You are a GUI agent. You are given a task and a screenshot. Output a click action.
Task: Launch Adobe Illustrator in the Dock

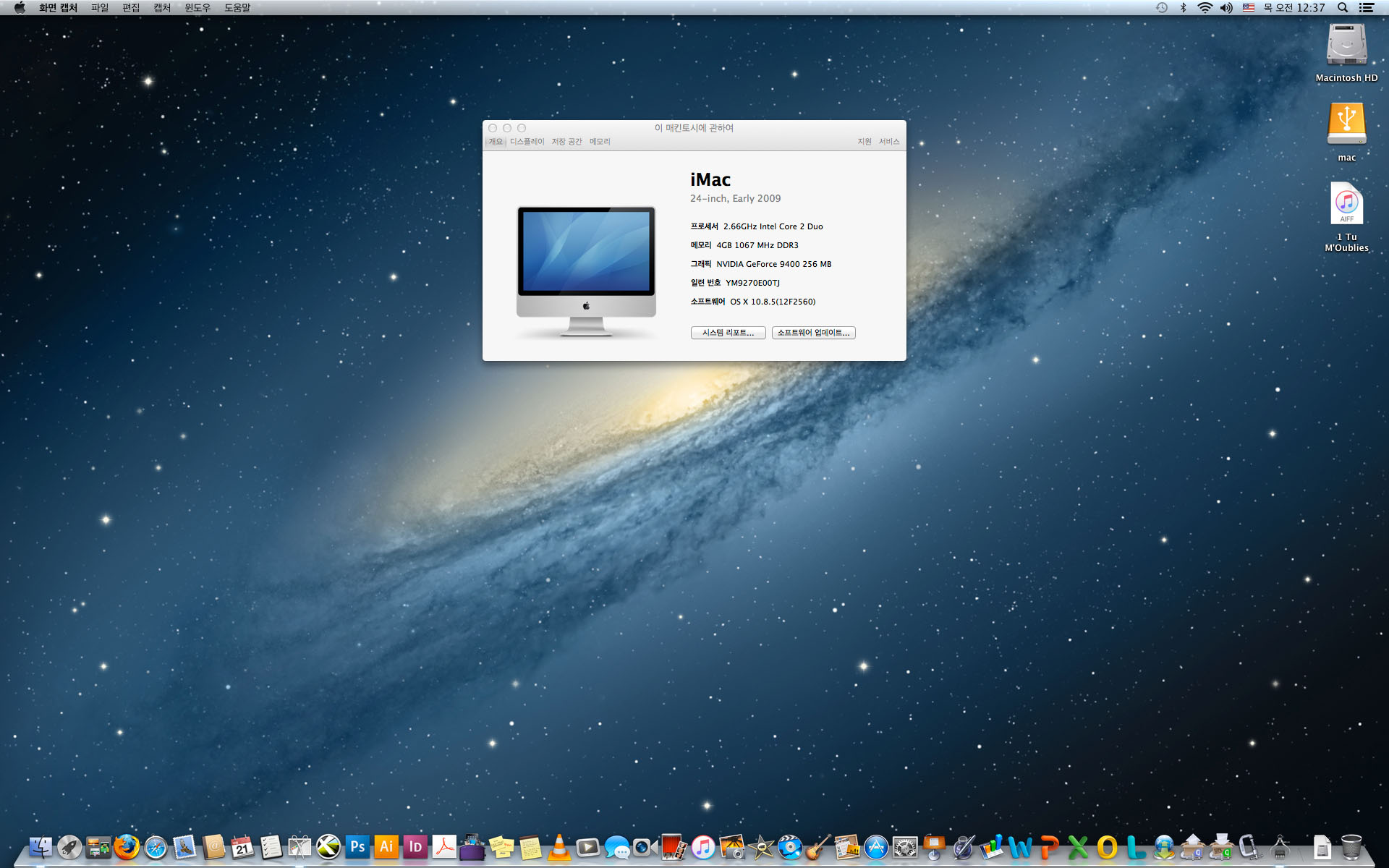(x=386, y=847)
